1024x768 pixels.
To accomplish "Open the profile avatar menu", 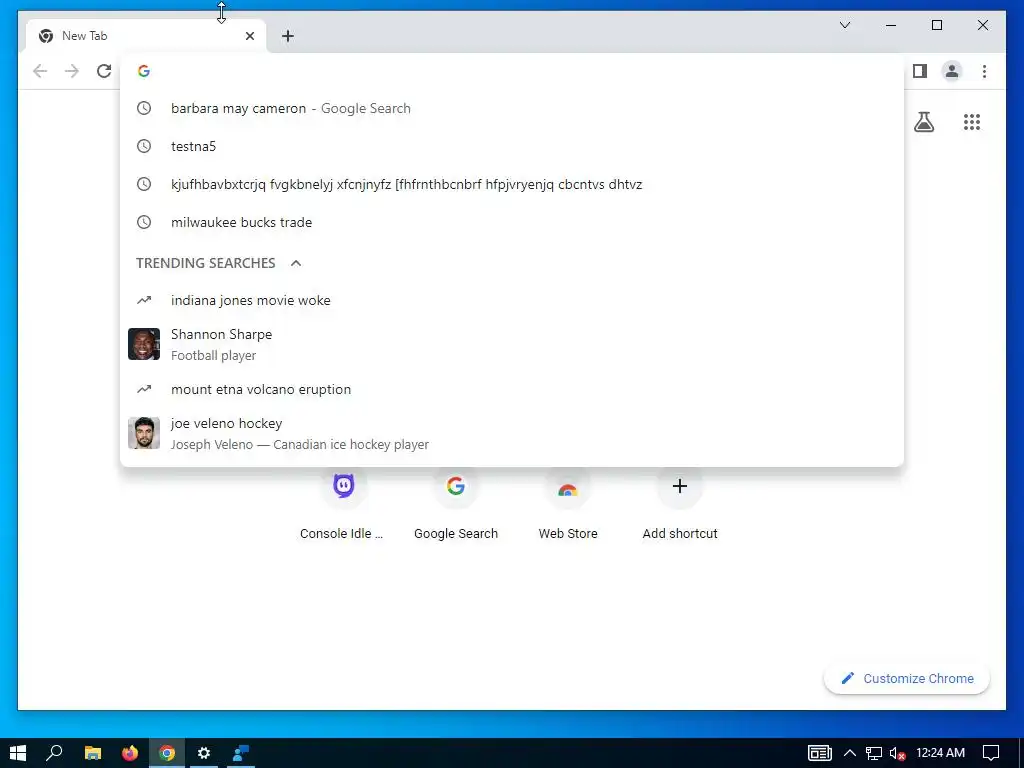I will 952,71.
